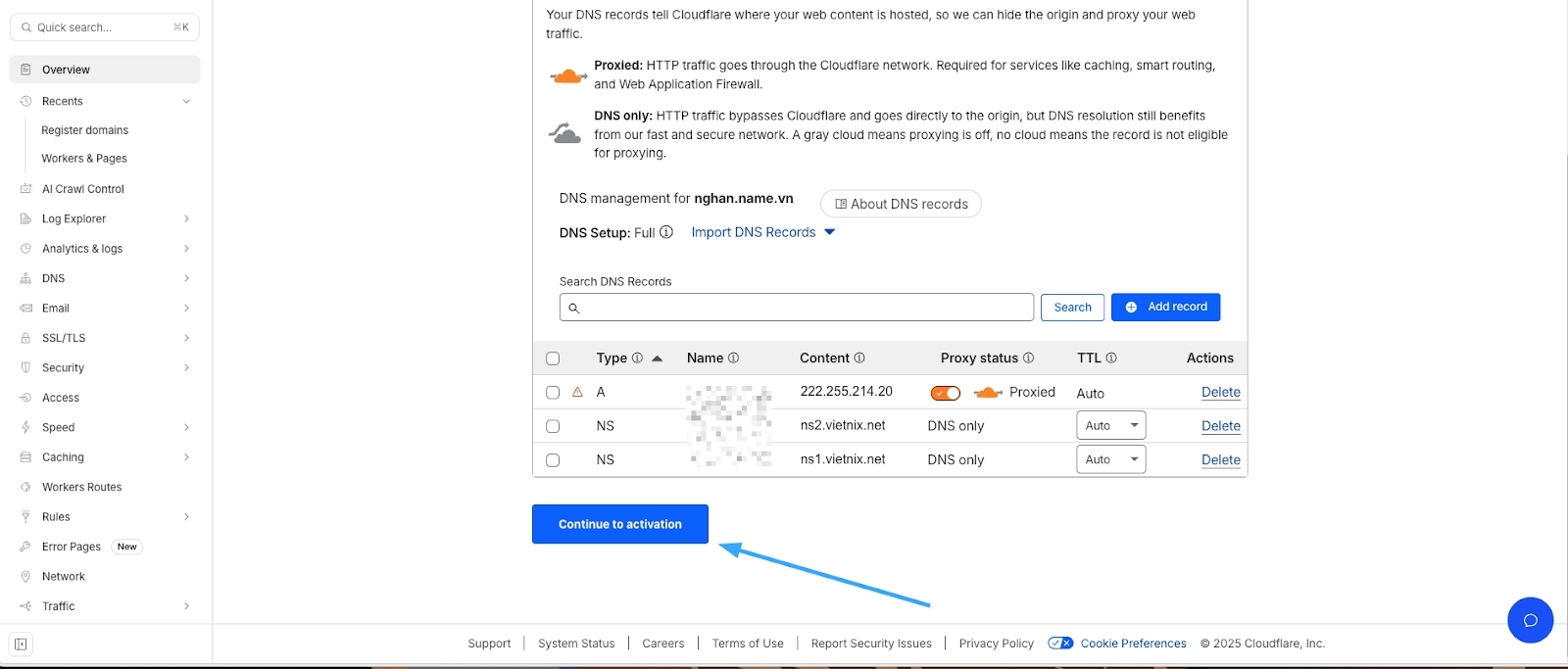Open Workers Routes in the sidebar

point(81,487)
